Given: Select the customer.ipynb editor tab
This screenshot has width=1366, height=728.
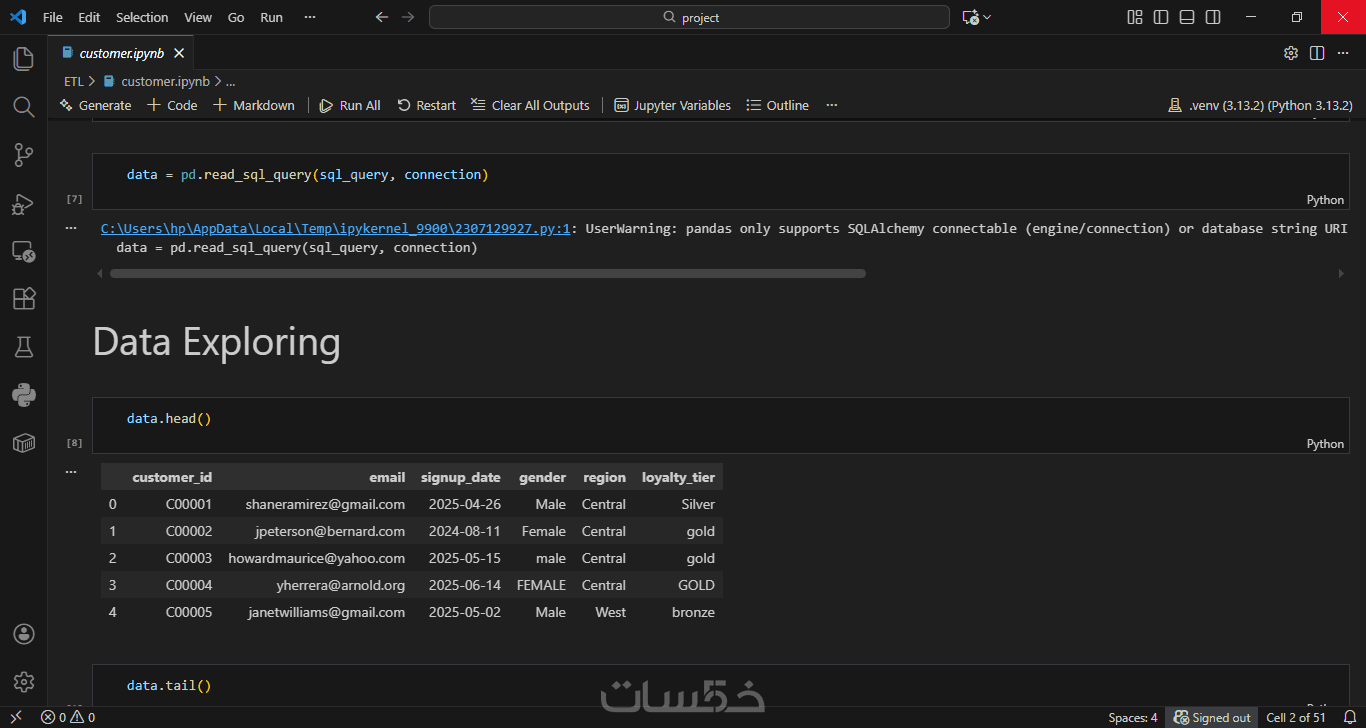Looking at the screenshot, I should [x=120, y=53].
